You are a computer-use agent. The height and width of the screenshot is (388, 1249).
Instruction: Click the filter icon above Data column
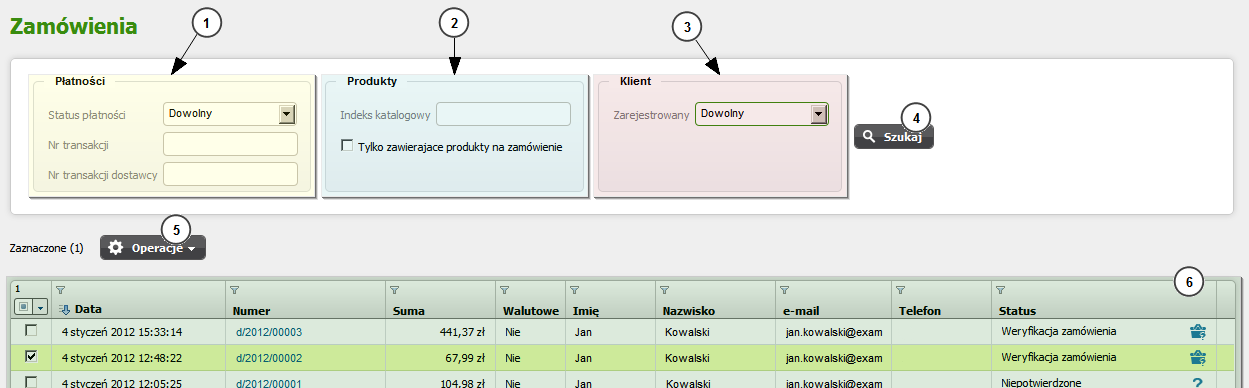(x=59, y=290)
